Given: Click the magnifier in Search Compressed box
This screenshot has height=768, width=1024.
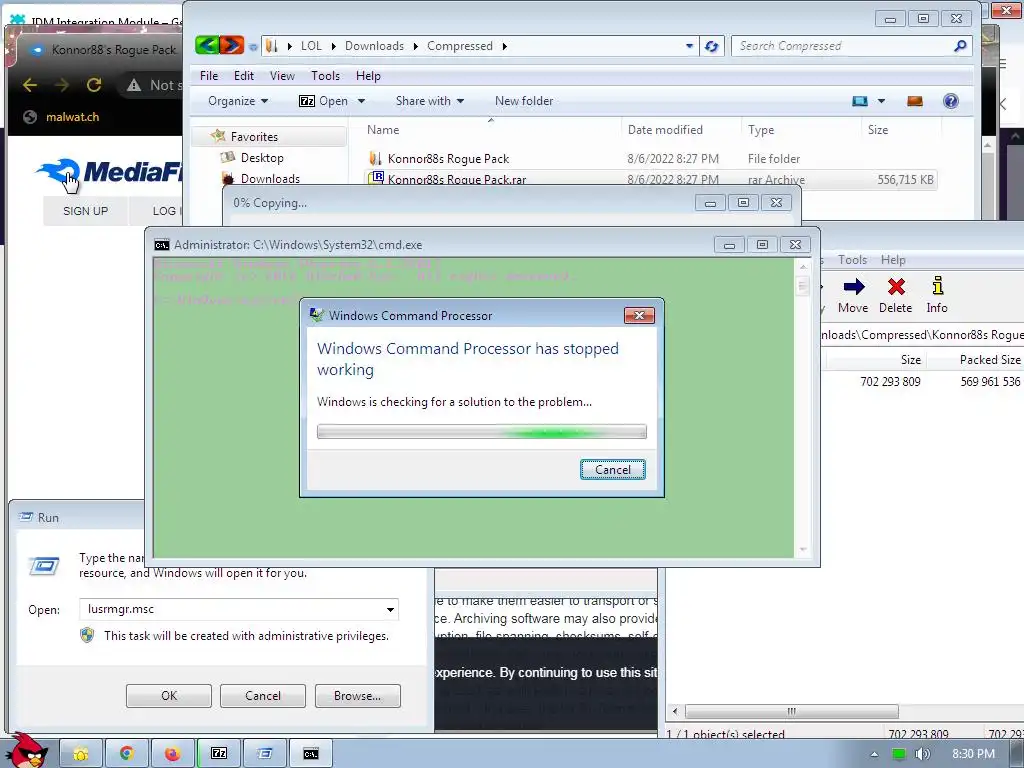Looking at the screenshot, I should (960, 46).
